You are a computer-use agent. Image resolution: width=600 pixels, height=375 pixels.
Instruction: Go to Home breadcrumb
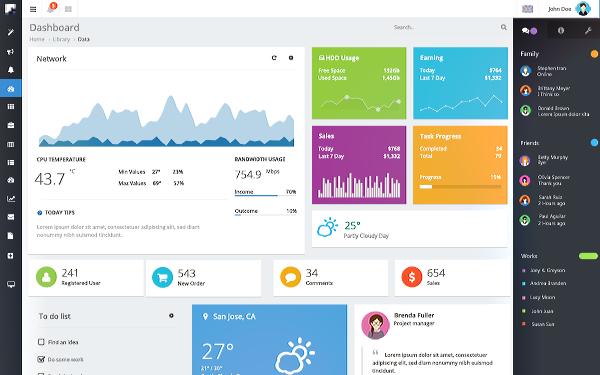pyautogui.click(x=37, y=39)
